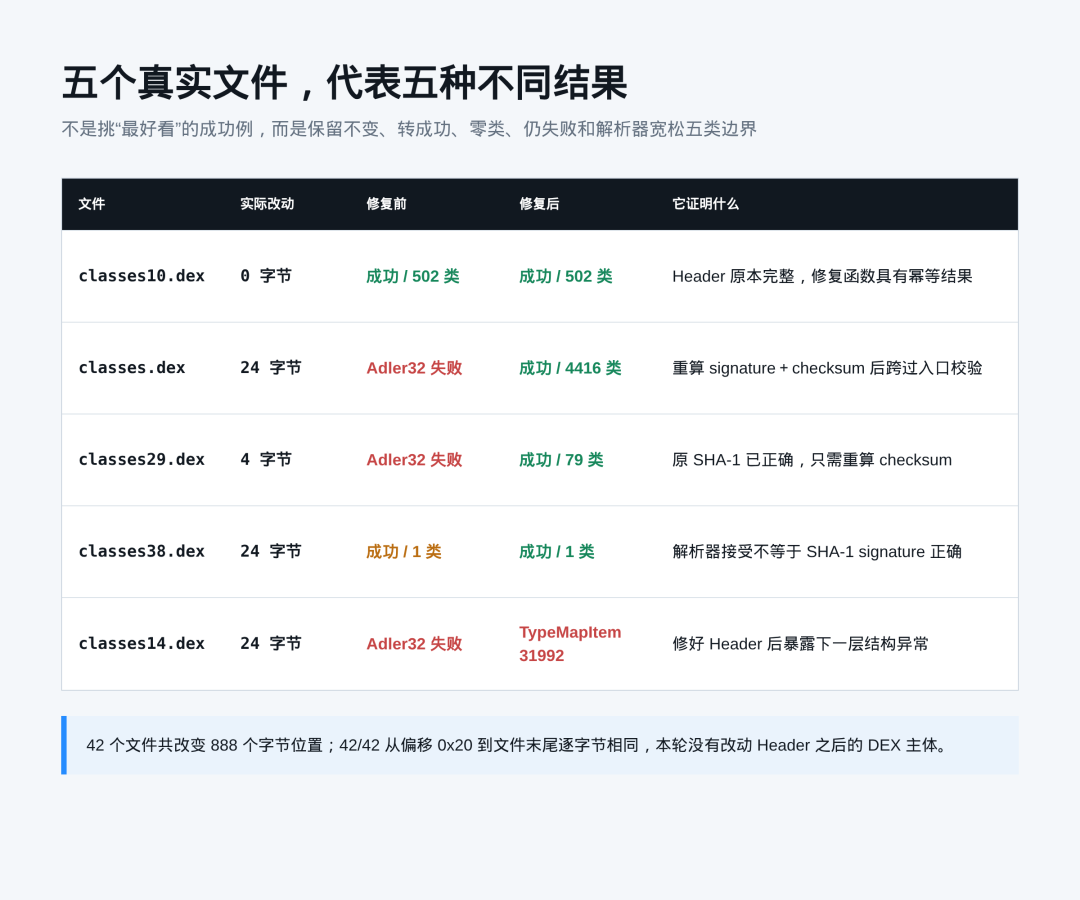
Task: Click 成功 / 4416 类 result
Action: (x=570, y=368)
